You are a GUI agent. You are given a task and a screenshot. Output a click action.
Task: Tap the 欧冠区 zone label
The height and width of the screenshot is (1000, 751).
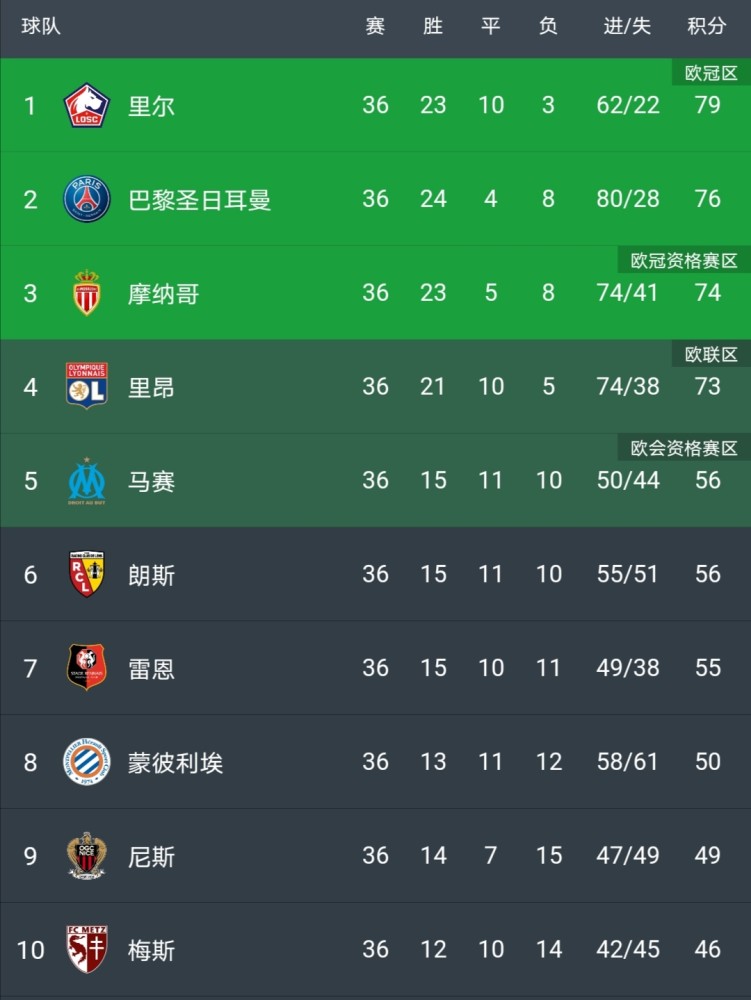point(711,73)
